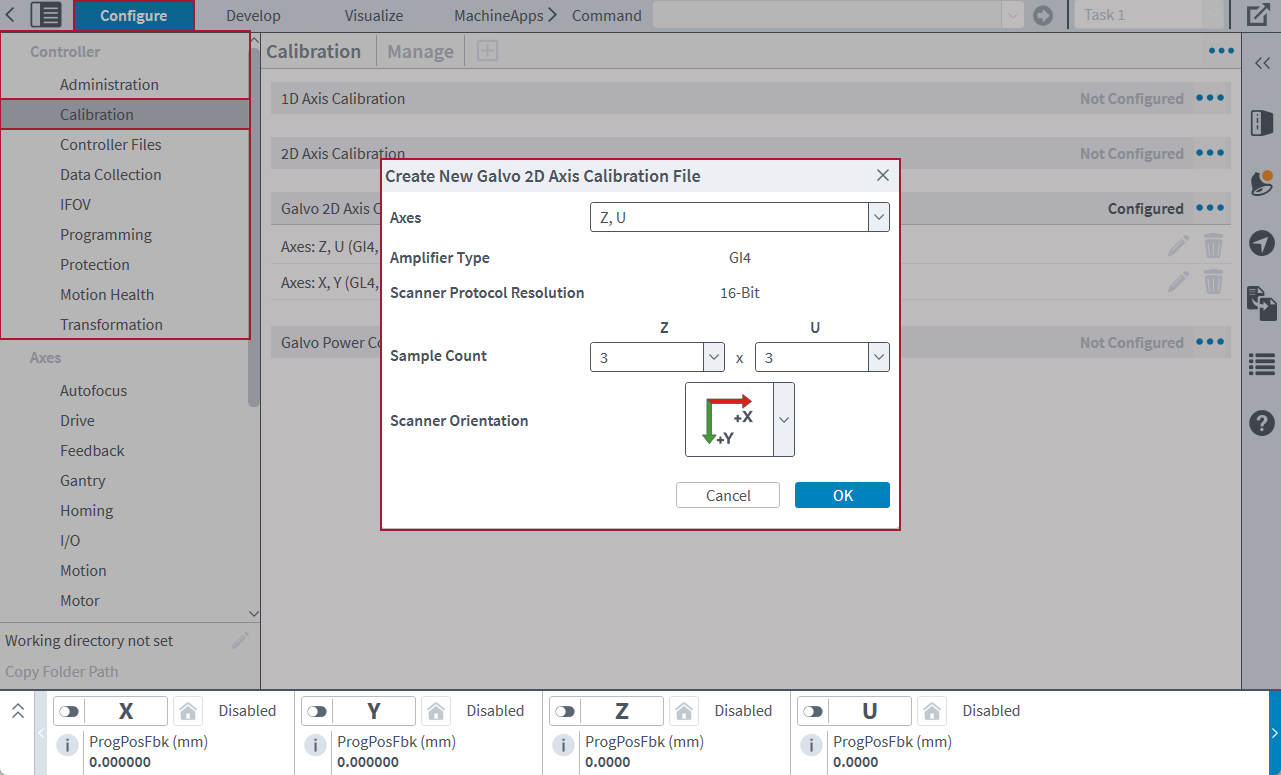Select Motion Health in the Controller list
The image size is (1281, 775).
107,294
